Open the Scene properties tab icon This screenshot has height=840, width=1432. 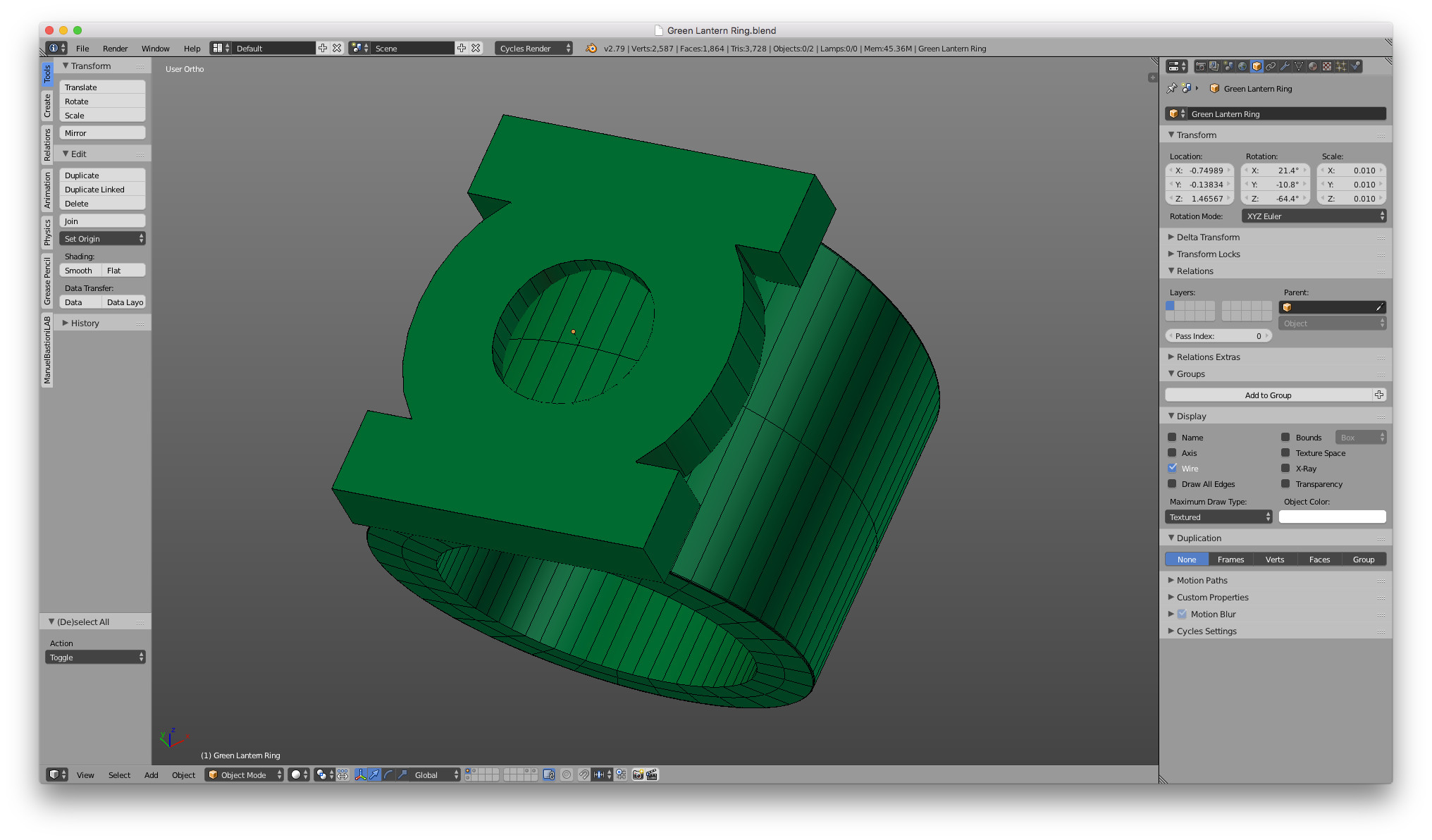[x=1228, y=66]
